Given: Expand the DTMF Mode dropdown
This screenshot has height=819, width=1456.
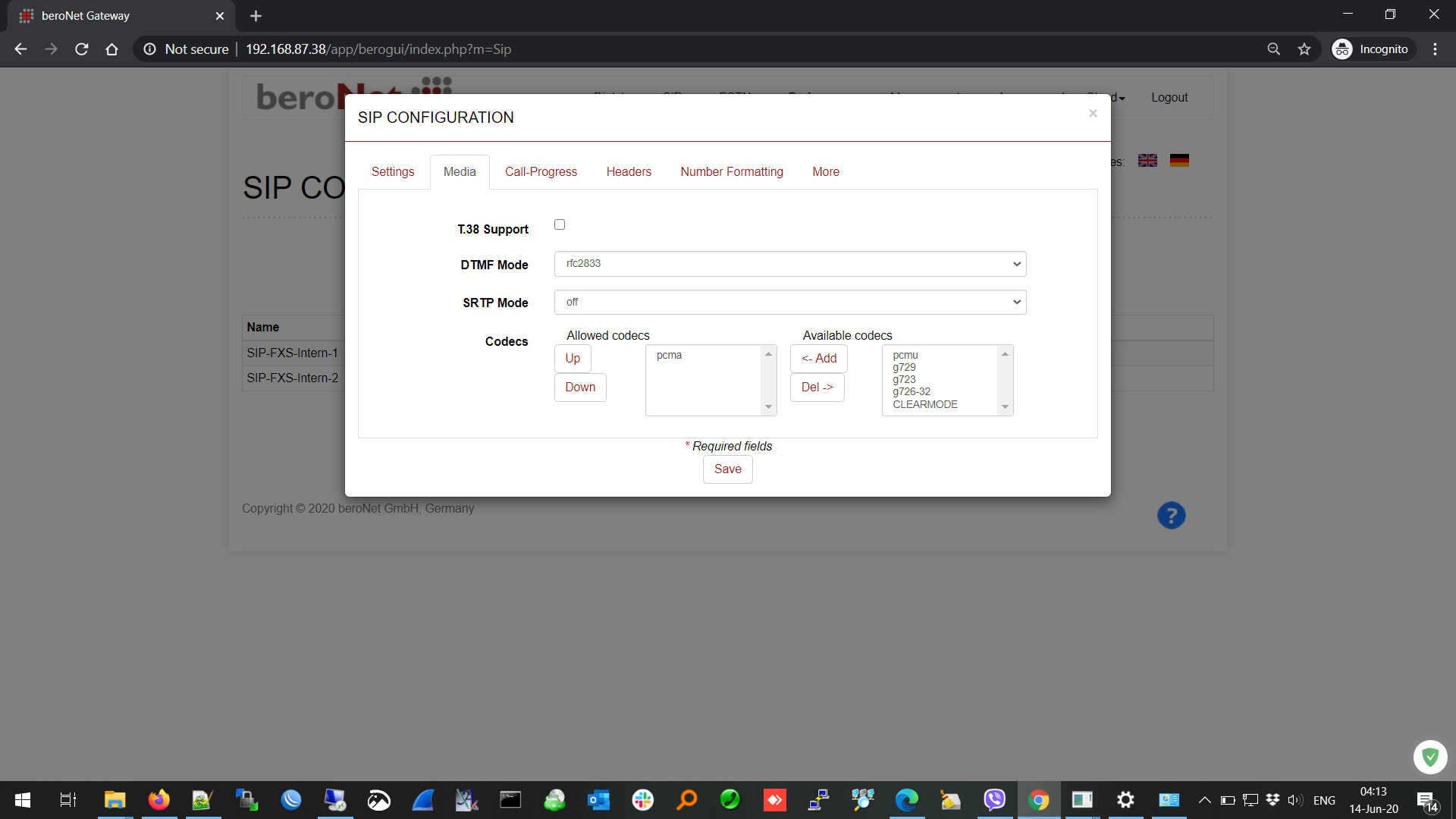Looking at the screenshot, I should tap(789, 264).
